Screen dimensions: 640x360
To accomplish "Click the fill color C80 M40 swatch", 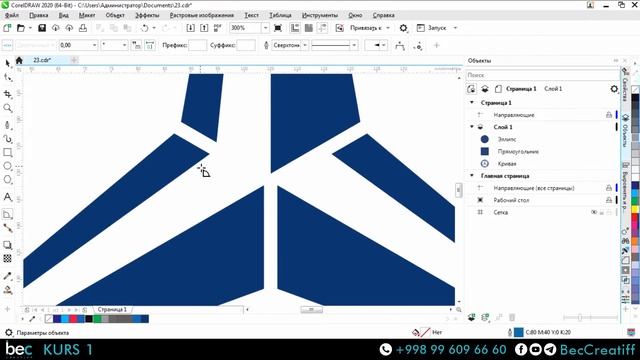I will tap(518, 332).
